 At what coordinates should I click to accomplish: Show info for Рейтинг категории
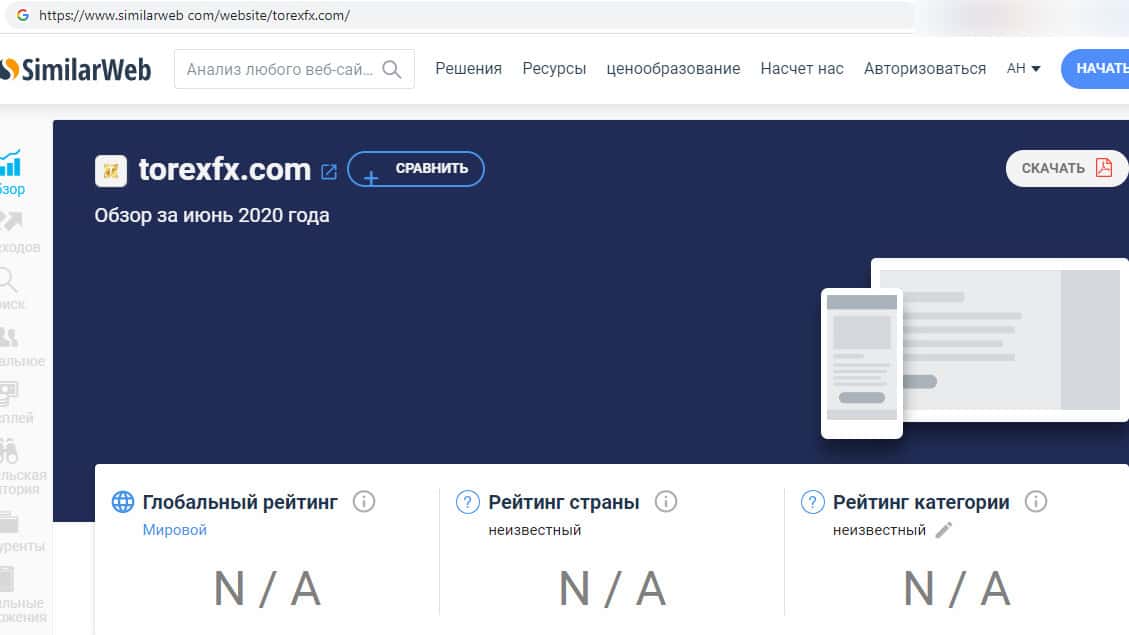coord(1035,501)
